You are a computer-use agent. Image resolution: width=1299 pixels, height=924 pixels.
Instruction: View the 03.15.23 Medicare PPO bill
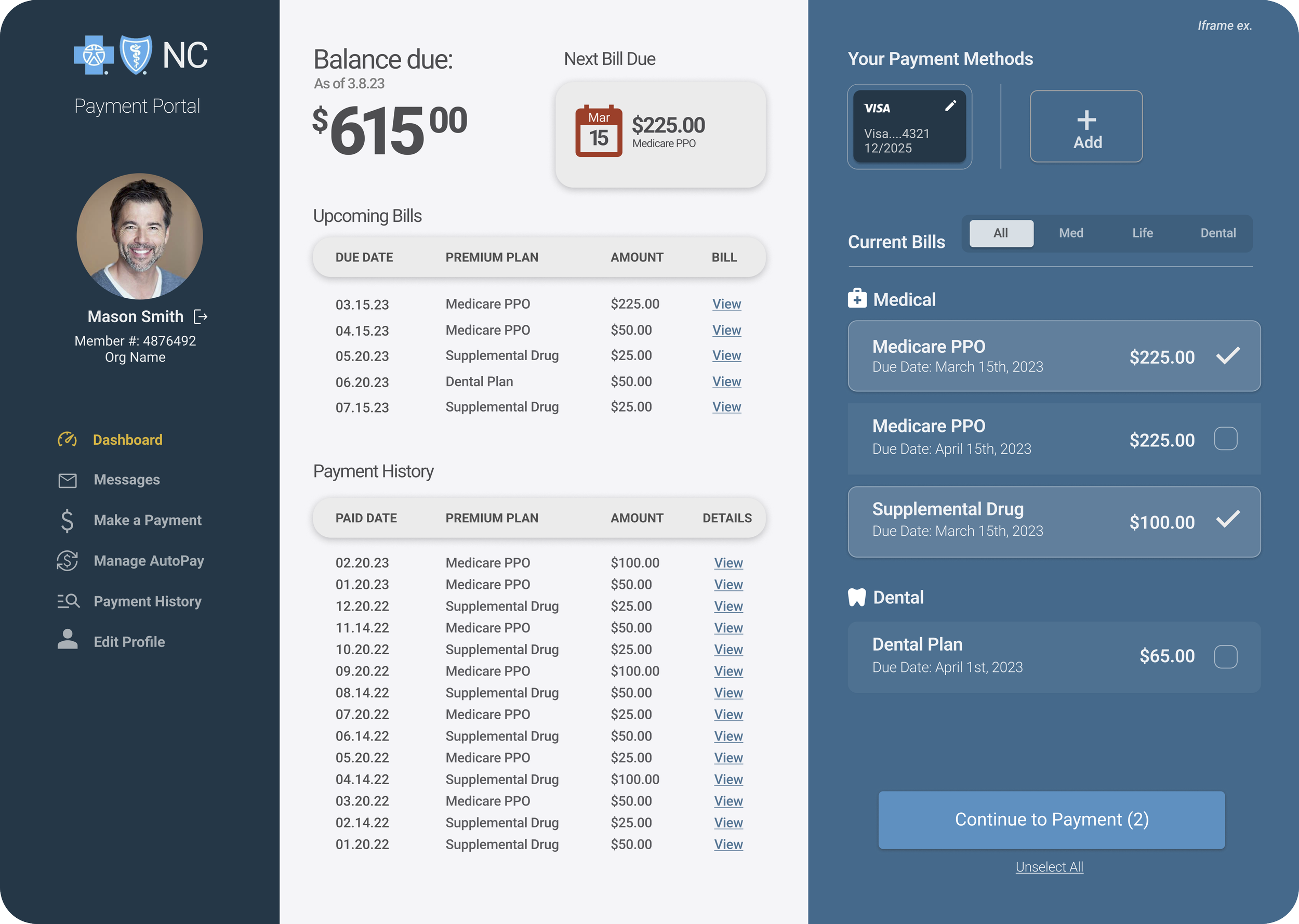[x=726, y=304]
